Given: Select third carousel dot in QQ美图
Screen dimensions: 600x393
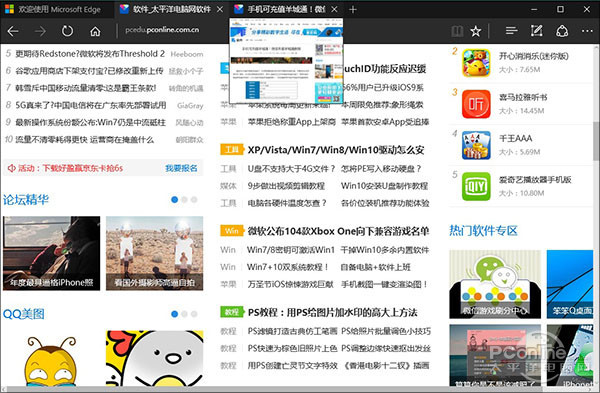Looking at the screenshot, I should pos(194,314).
